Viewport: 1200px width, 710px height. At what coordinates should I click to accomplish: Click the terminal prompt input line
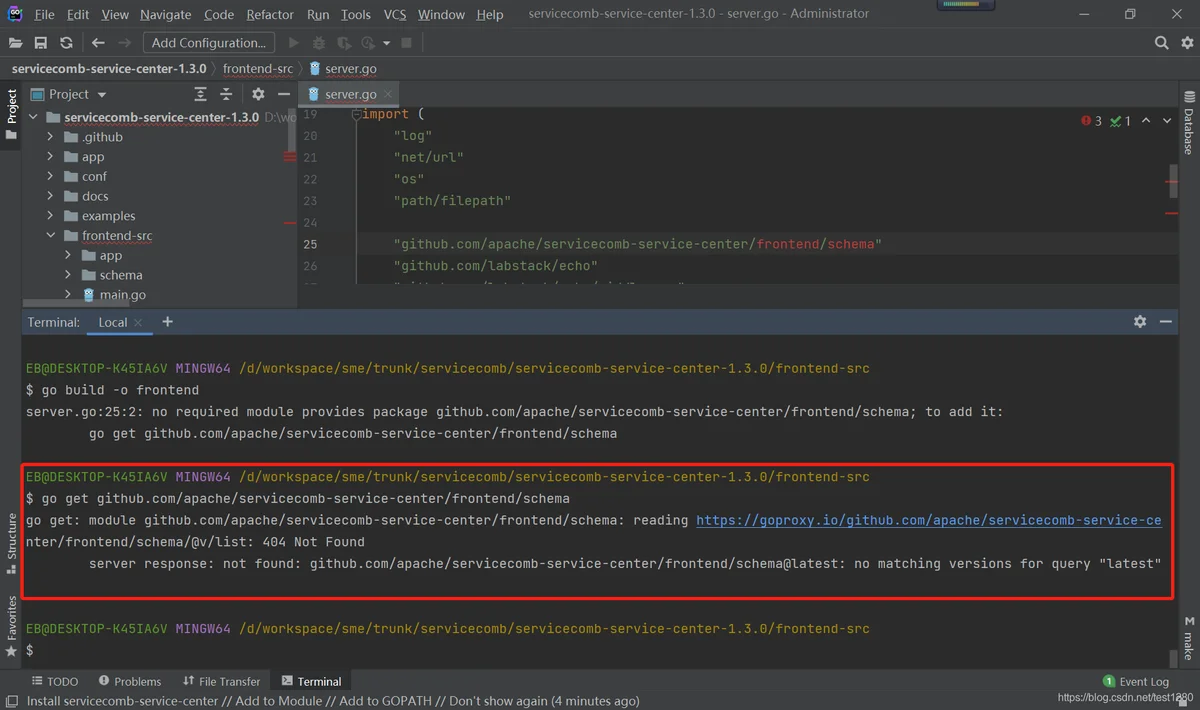click(596, 650)
